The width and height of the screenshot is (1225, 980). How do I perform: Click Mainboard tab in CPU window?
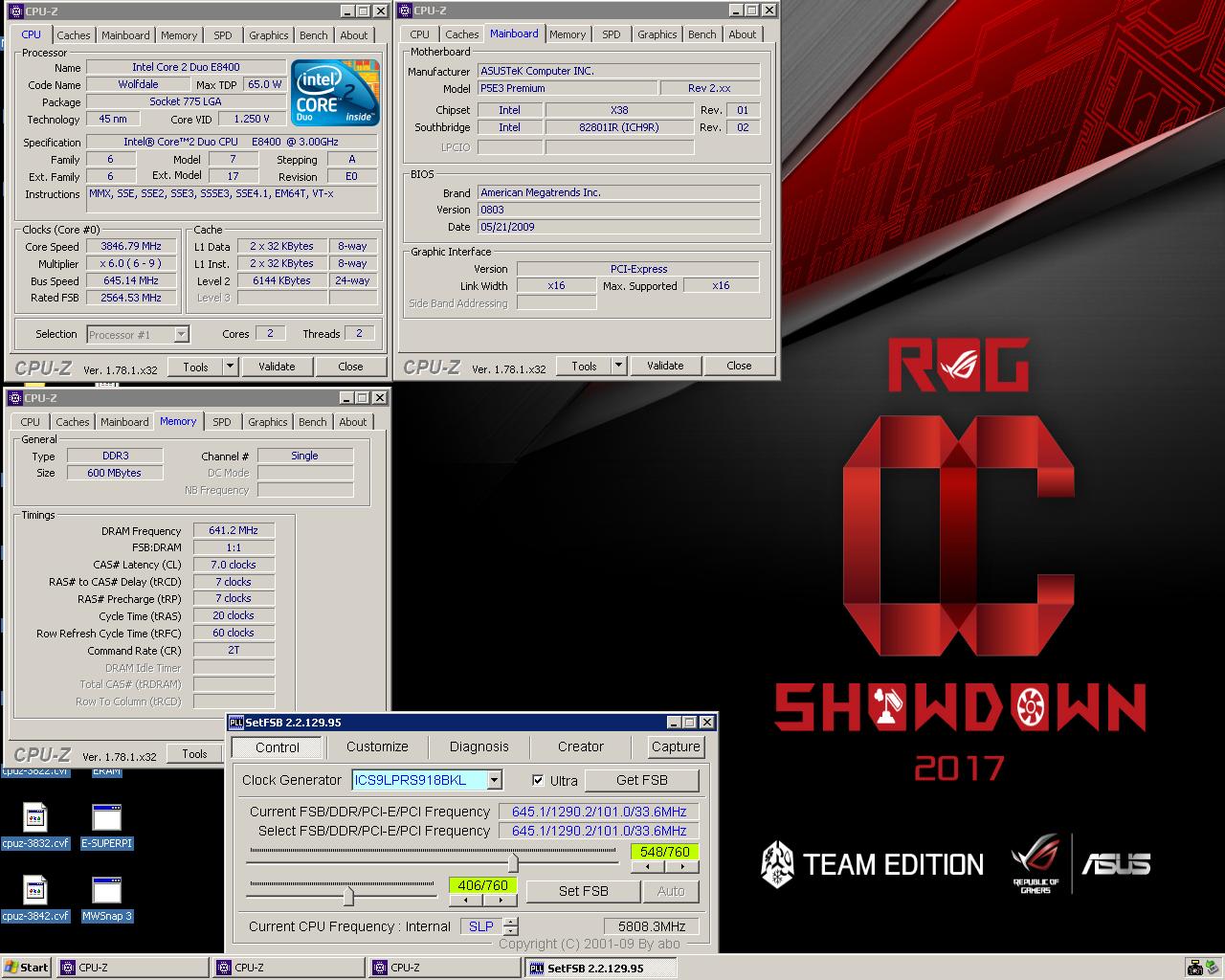coord(125,35)
